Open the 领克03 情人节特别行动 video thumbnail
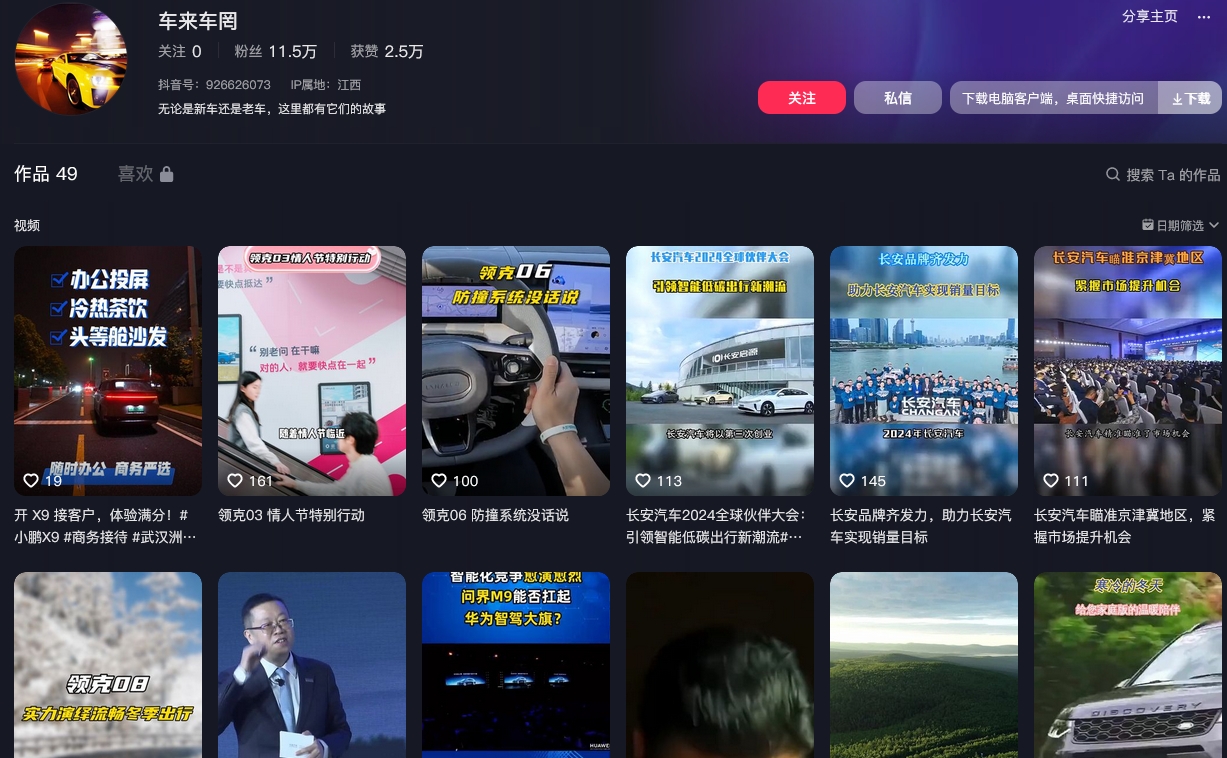Viewport: 1227px width, 758px height. (312, 371)
